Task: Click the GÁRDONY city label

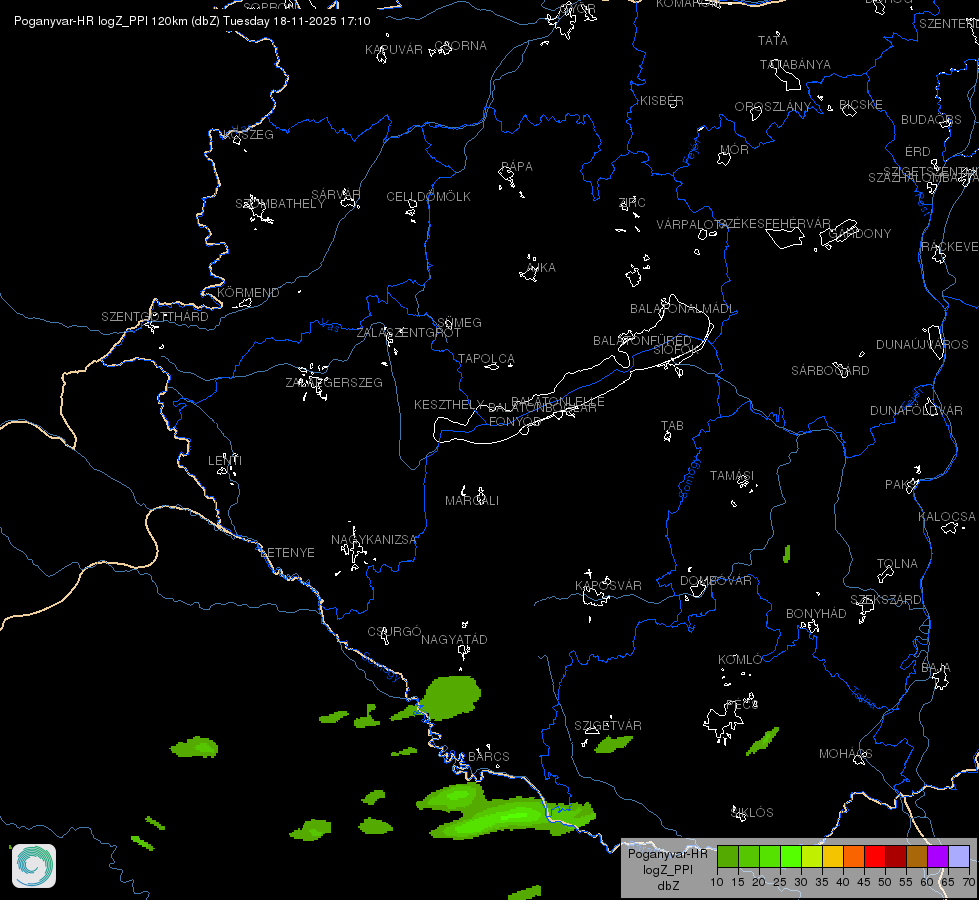Action: pyautogui.click(x=860, y=234)
